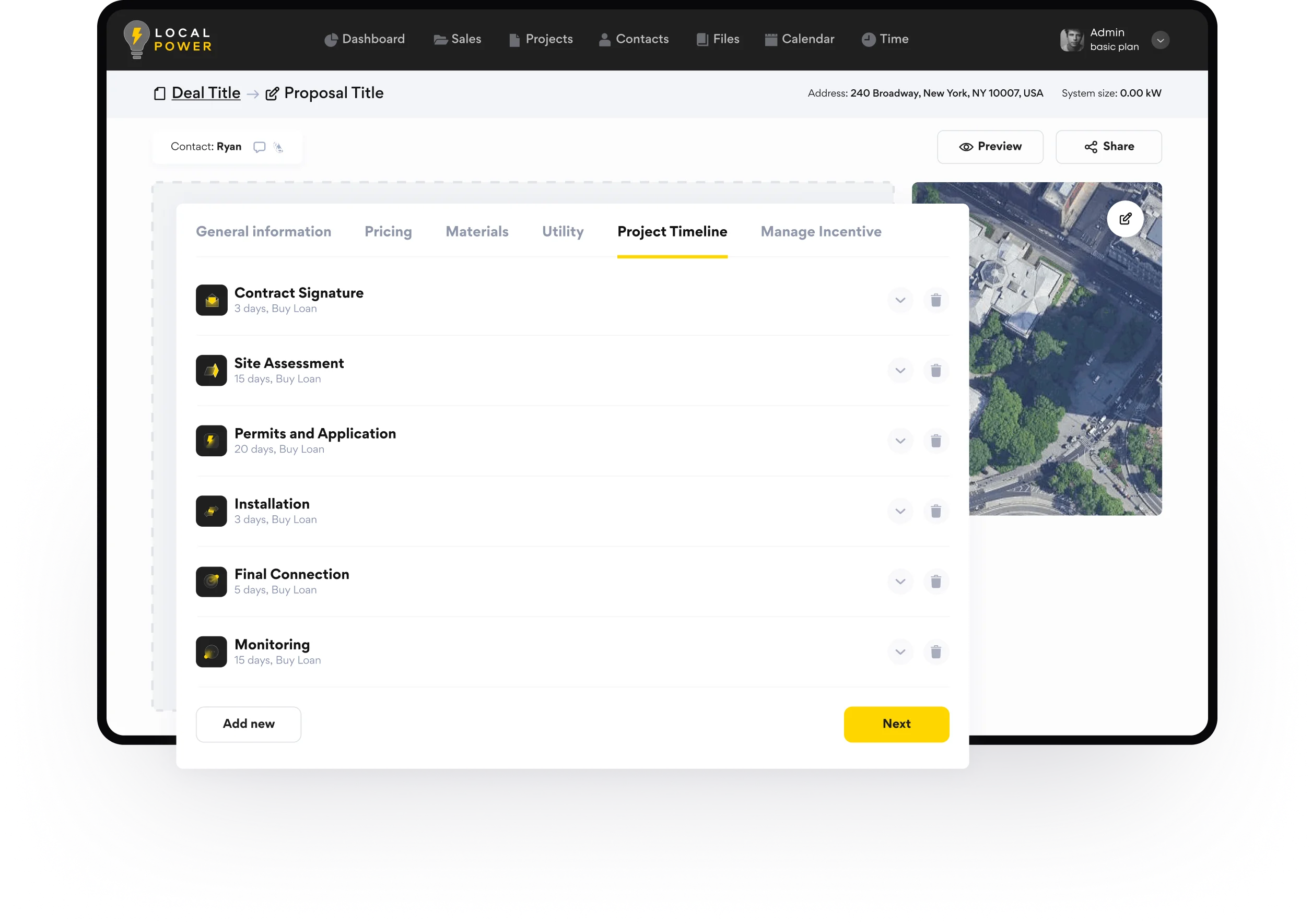Open the Admin account dropdown arrow
The height and width of the screenshot is (924, 1312).
(x=1159, y=41)
